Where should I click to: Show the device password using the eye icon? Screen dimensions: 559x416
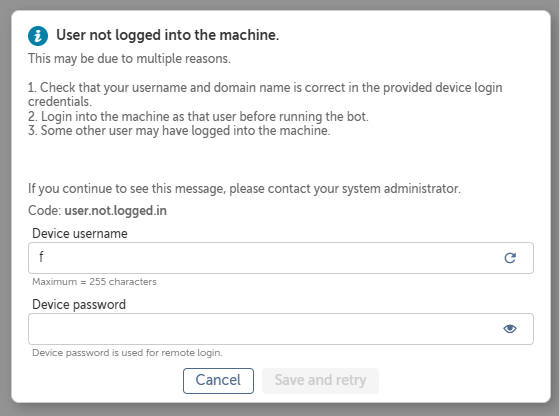[x=510, y=328]
